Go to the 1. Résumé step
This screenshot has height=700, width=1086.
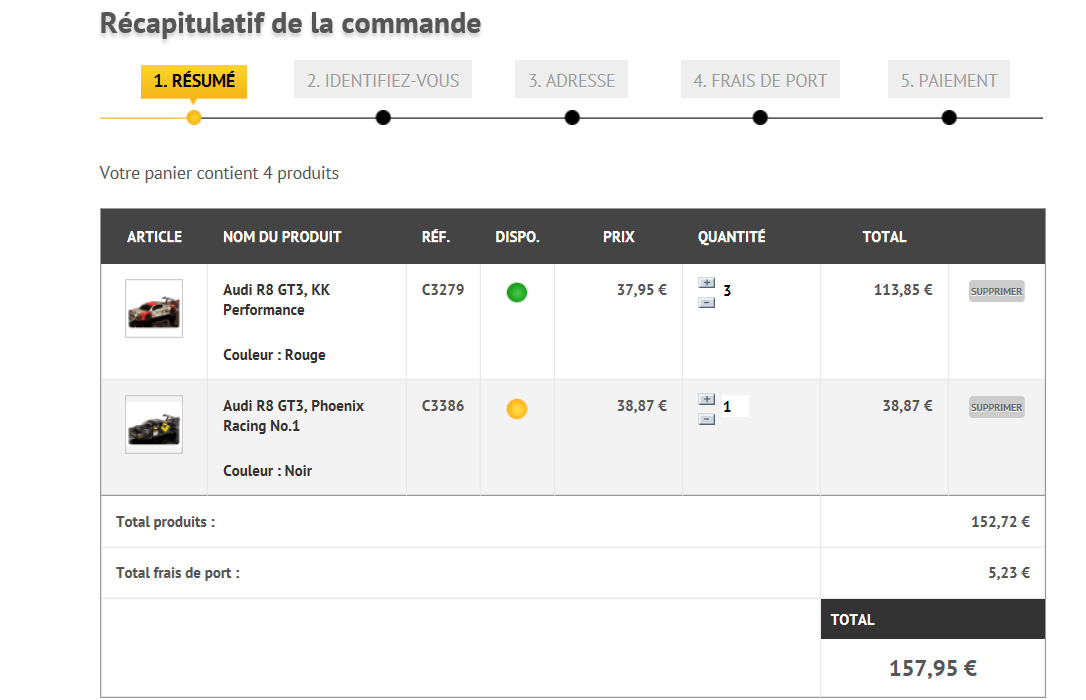click(194, 81)
